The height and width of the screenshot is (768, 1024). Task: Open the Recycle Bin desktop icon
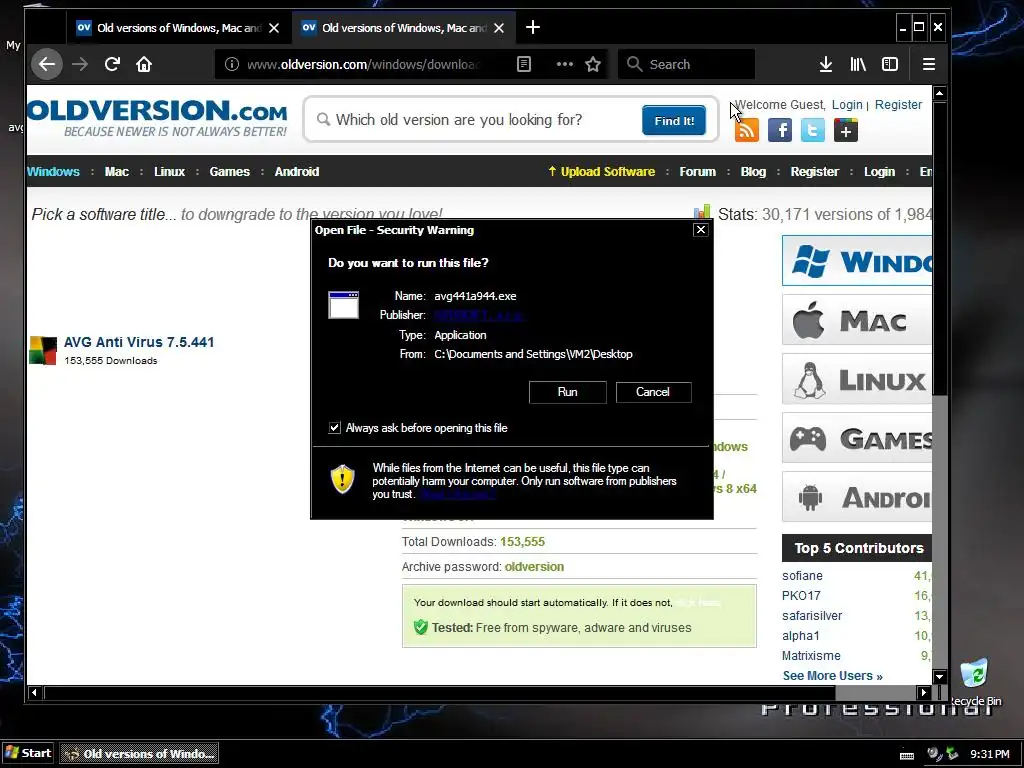[x=974, y=682]
